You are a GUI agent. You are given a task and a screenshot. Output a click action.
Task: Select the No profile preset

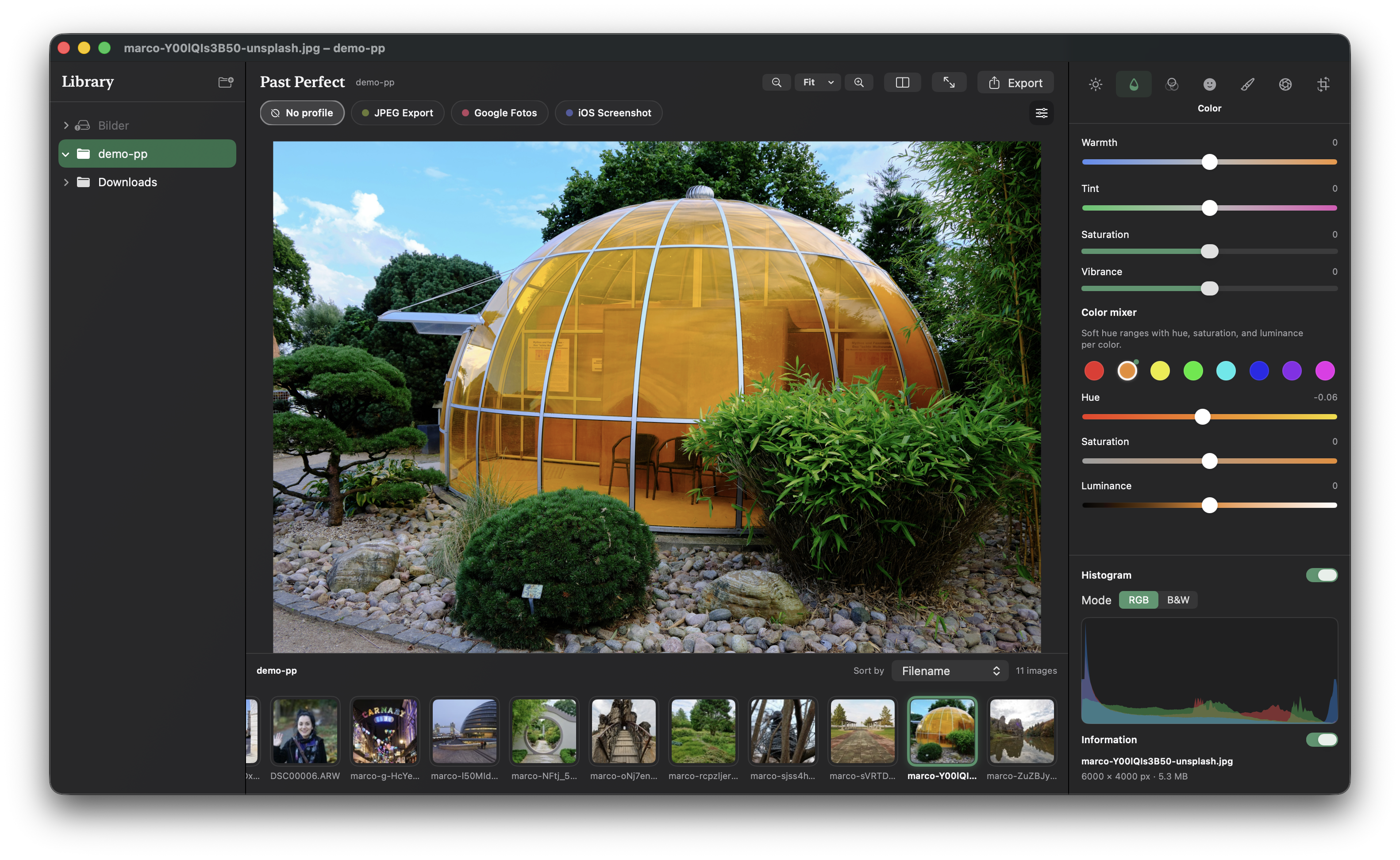click(302, 113)
